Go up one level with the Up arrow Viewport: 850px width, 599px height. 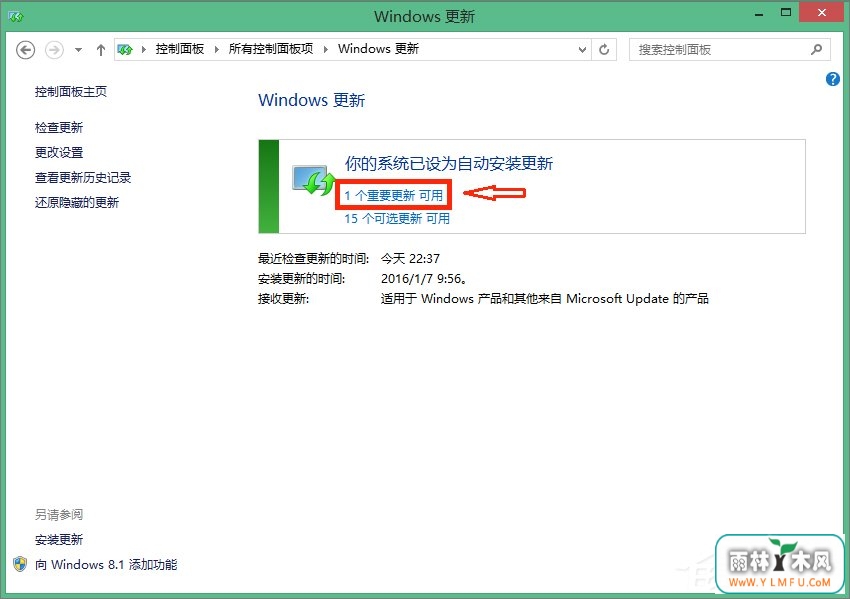[100, 50]
